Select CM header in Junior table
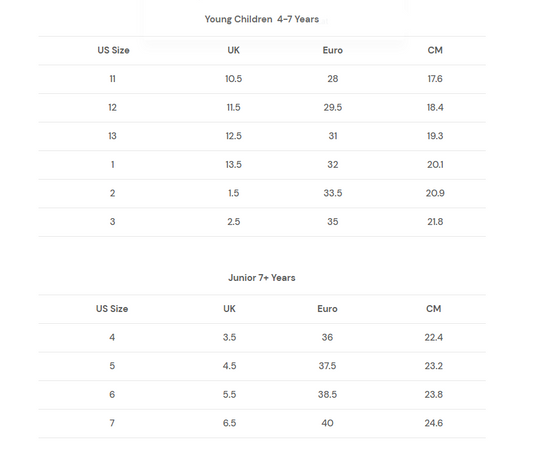The width and height of the screenshot is (533, 468). click(x=434, y=309)
